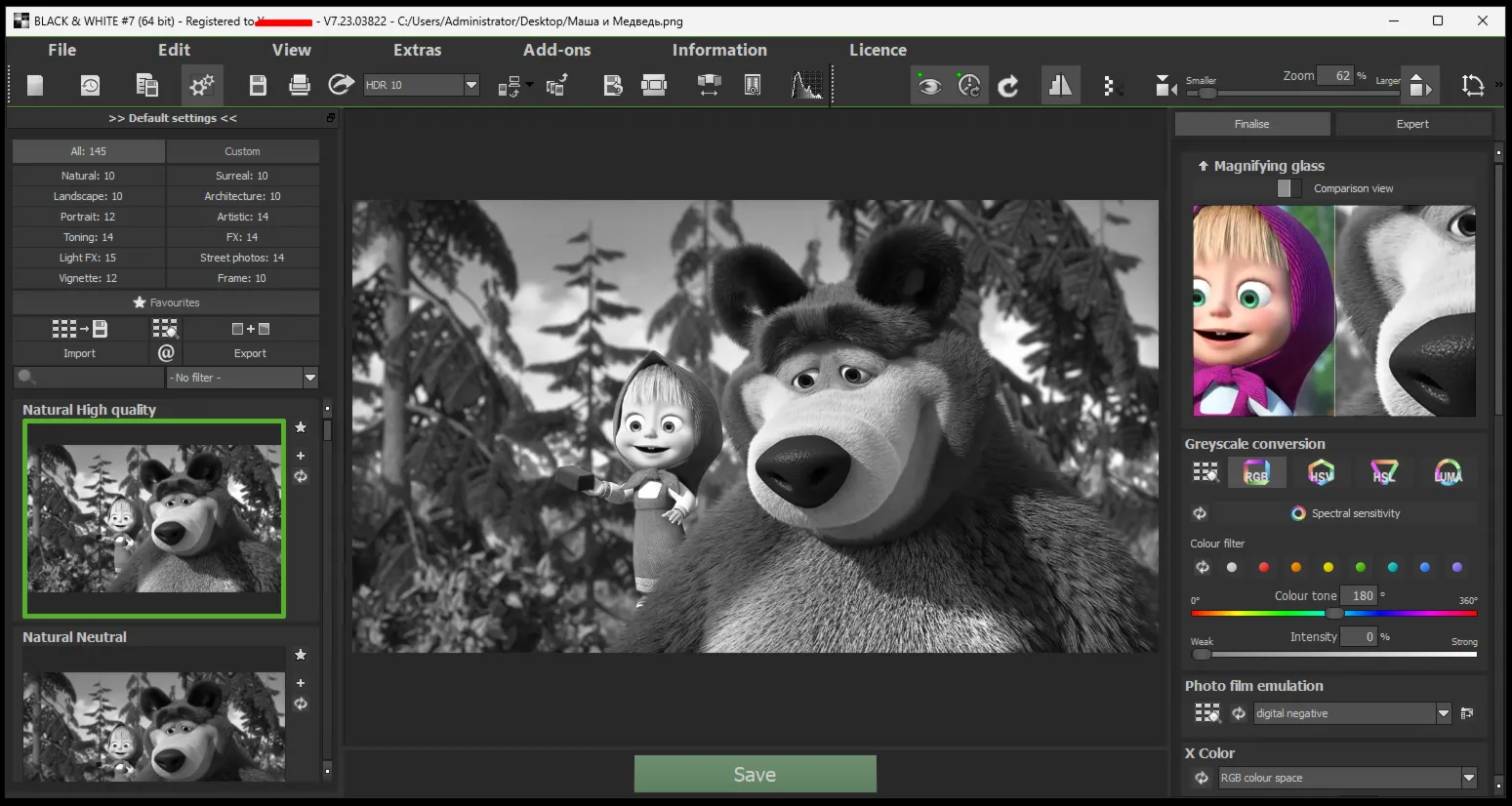The image size is (1512, 806).
Task: Switch to the Expert tab
Action: pyautogui.click(x=1412, y=124)
